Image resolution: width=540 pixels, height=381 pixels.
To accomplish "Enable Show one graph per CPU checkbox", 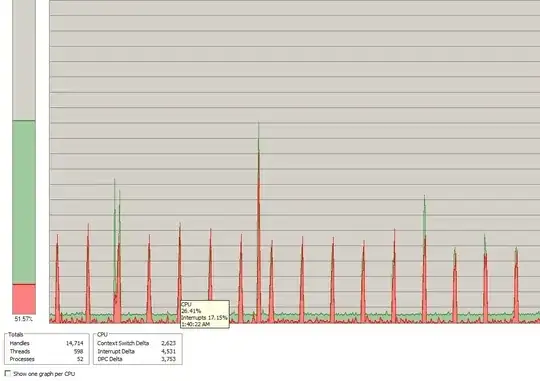I will [8, 373].
